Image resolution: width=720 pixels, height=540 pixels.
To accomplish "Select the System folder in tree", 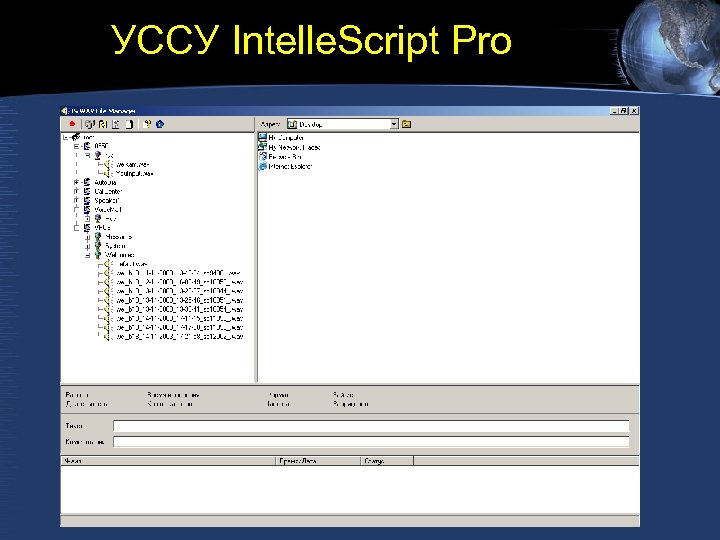I will (x=115, y=246).
